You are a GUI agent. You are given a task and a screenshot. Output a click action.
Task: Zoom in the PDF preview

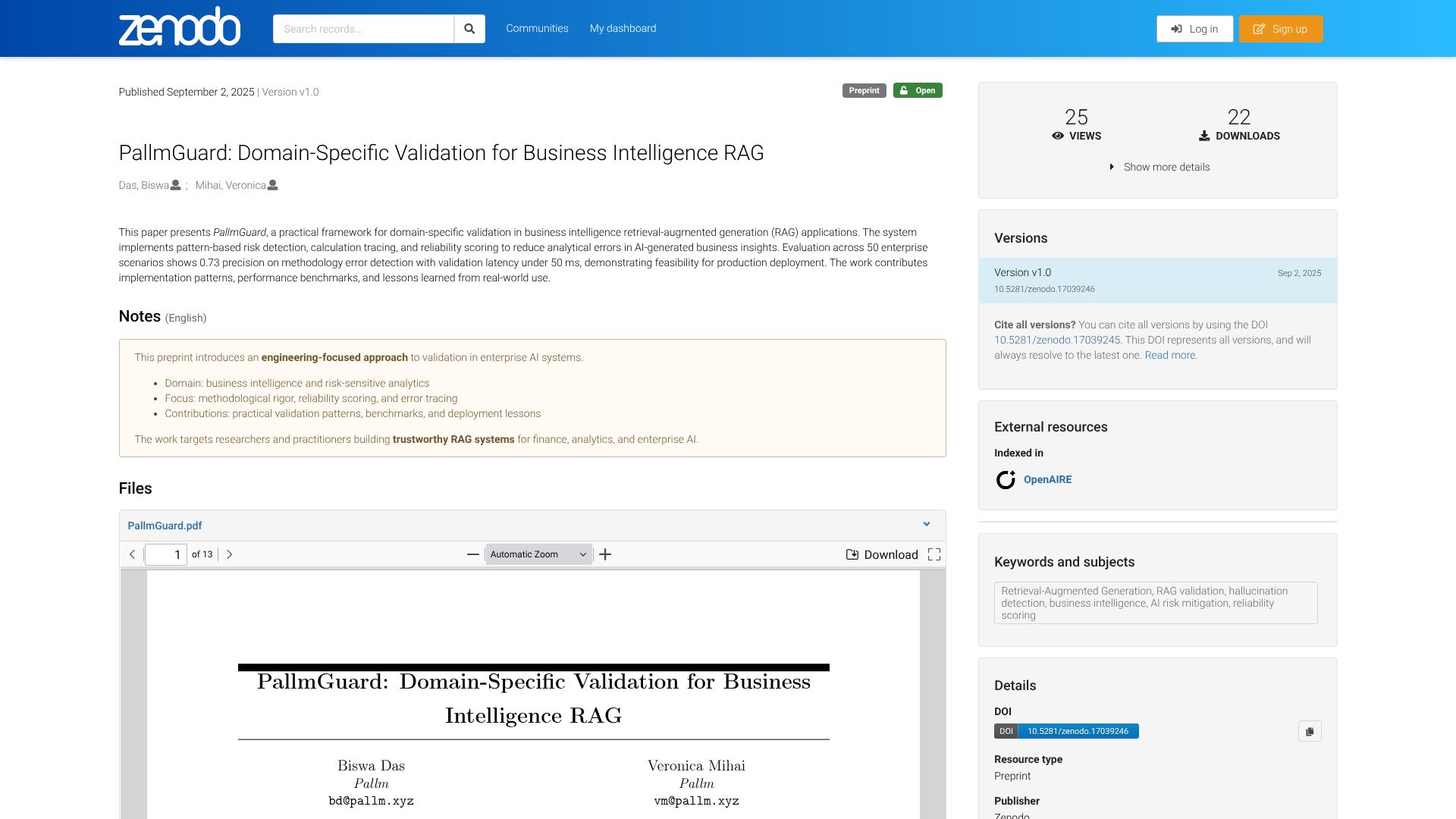tap(605, 554)
